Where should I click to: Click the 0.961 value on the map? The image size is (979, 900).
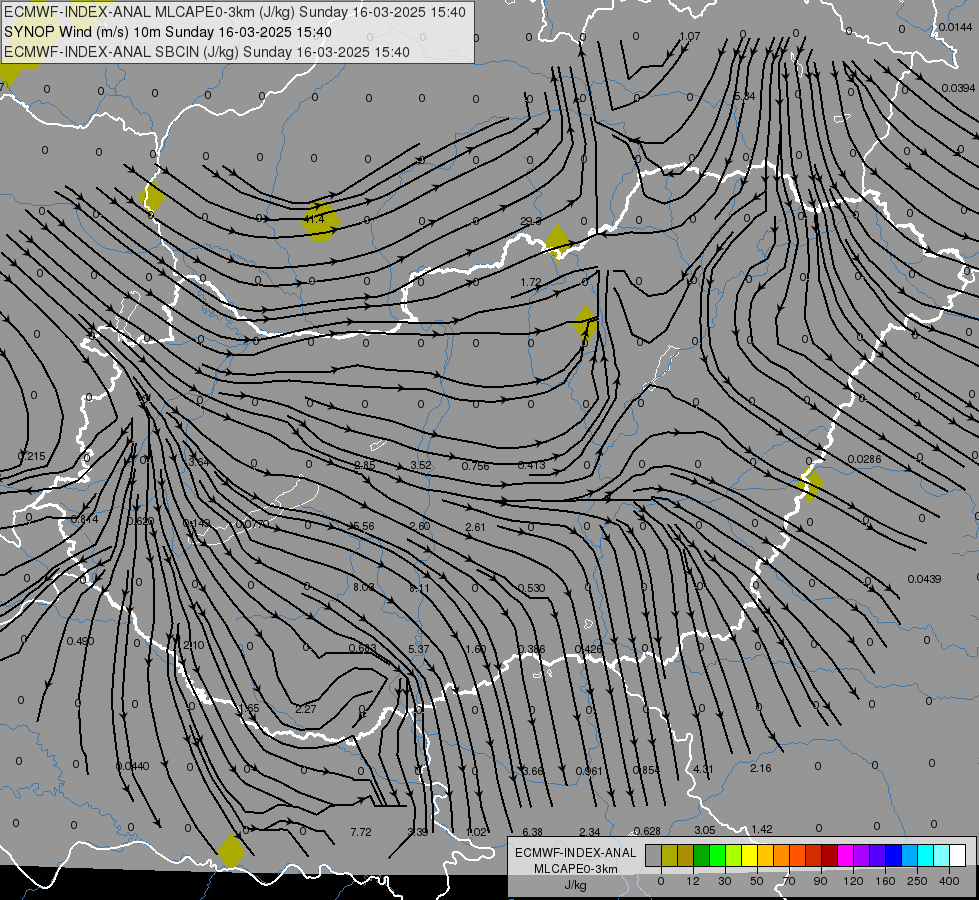point(589,771)
